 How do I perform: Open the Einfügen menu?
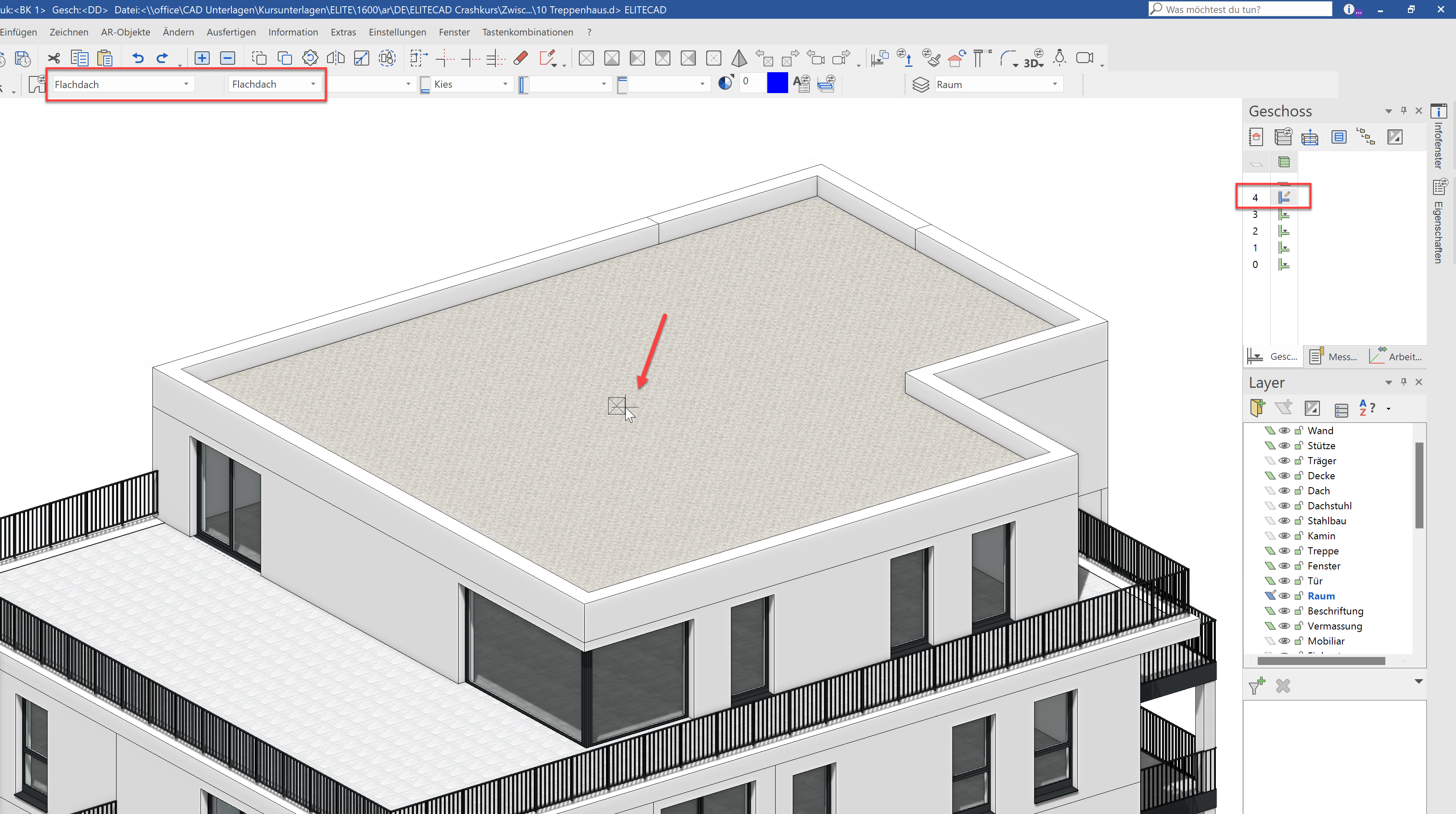18,32
